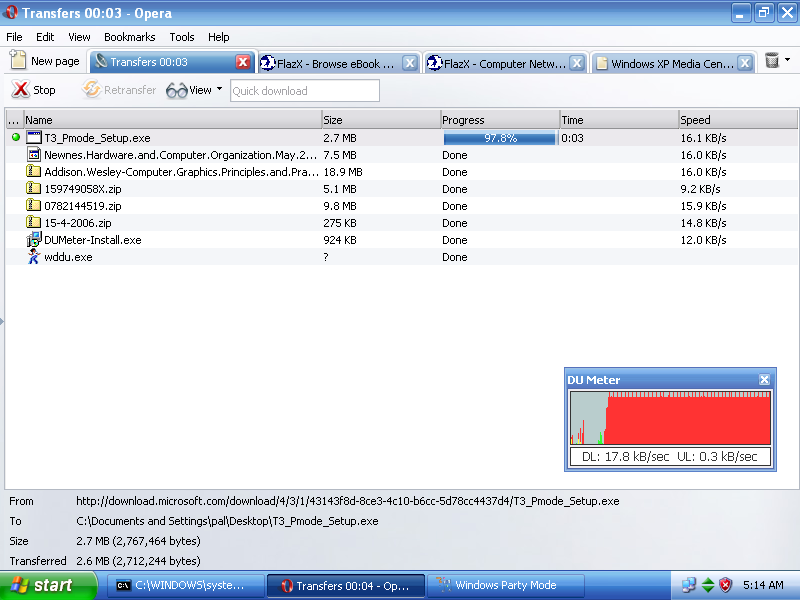Close the Transfers tab
Viewport: 800px width, 600px height.
point(243,62)
